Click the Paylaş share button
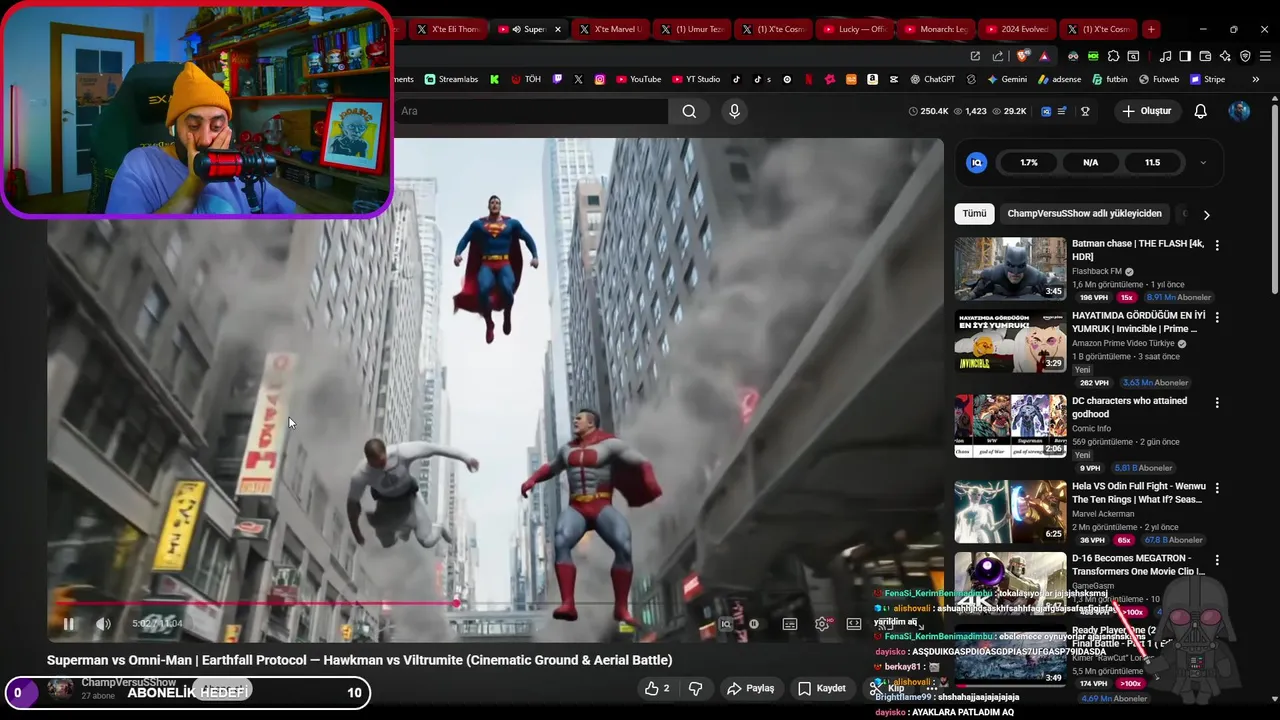1280x720 pixels. tap(751, 688)
